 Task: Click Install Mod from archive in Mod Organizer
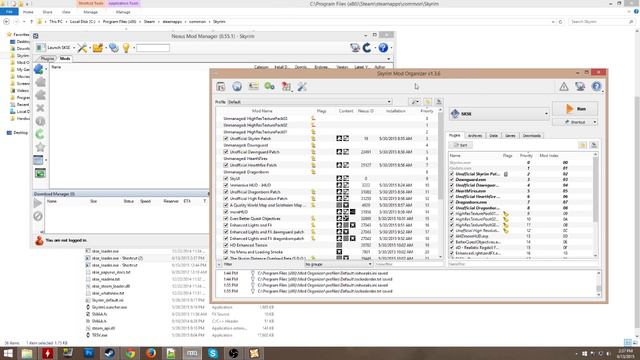point(221,86)
